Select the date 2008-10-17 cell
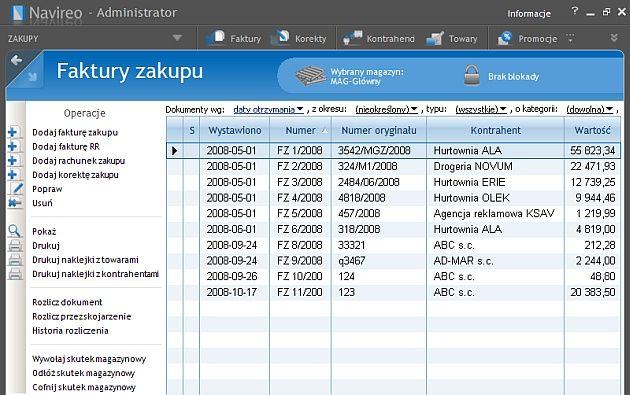The image size is (630, 395). (x=235, y=292)
